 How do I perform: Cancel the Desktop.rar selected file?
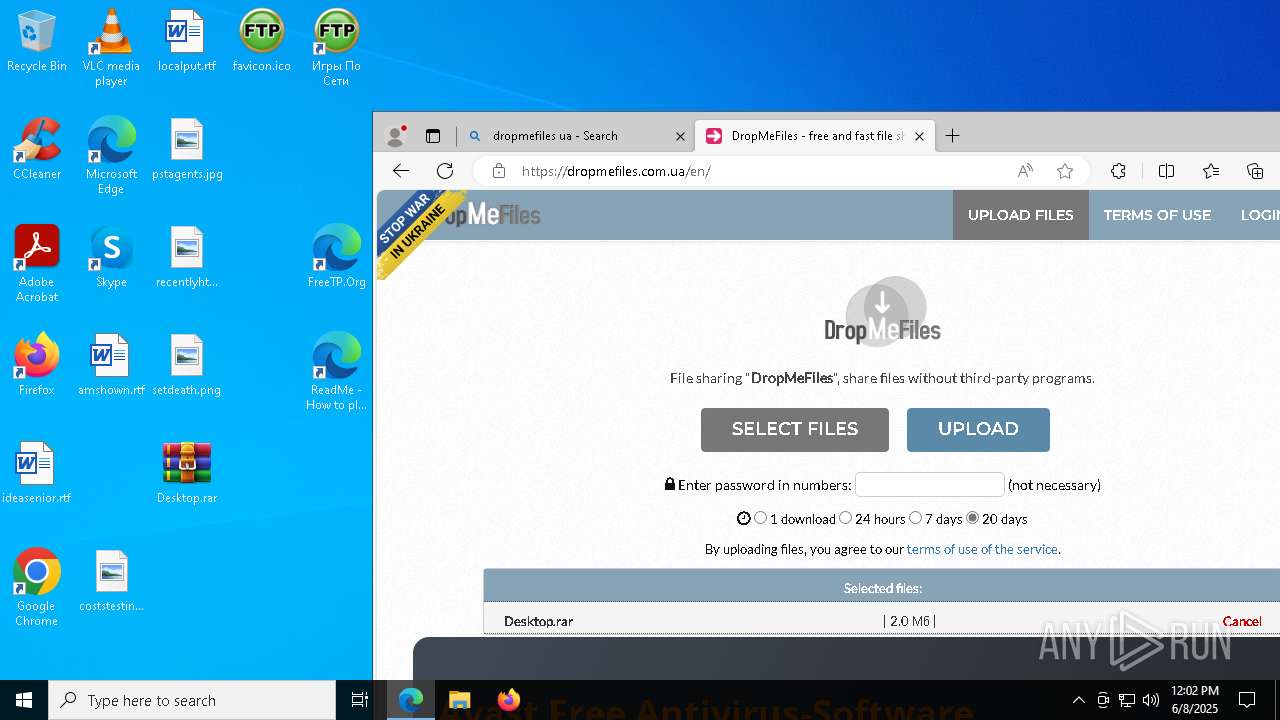(x=1242, y=621)
